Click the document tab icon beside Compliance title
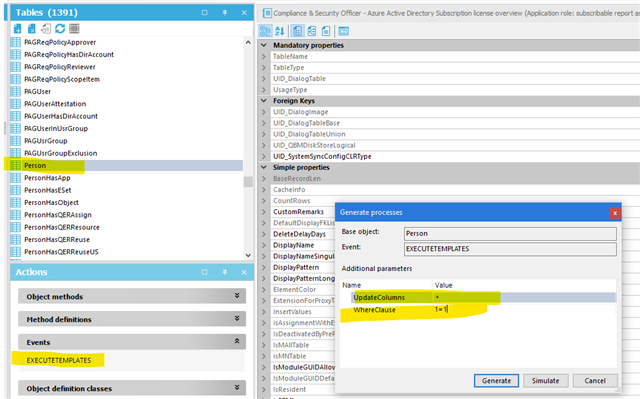The image size is (640, 399). 267,13
